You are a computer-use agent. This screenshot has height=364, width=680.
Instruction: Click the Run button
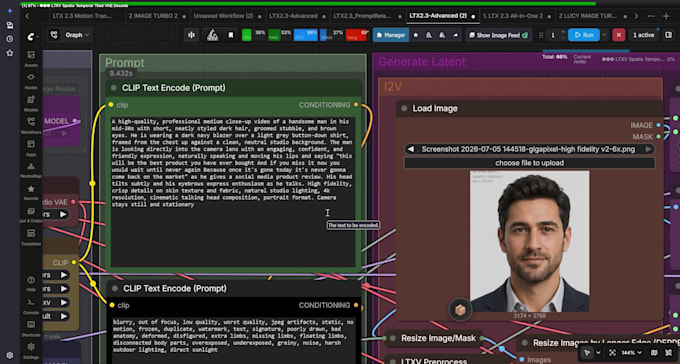tap(584, 35)
